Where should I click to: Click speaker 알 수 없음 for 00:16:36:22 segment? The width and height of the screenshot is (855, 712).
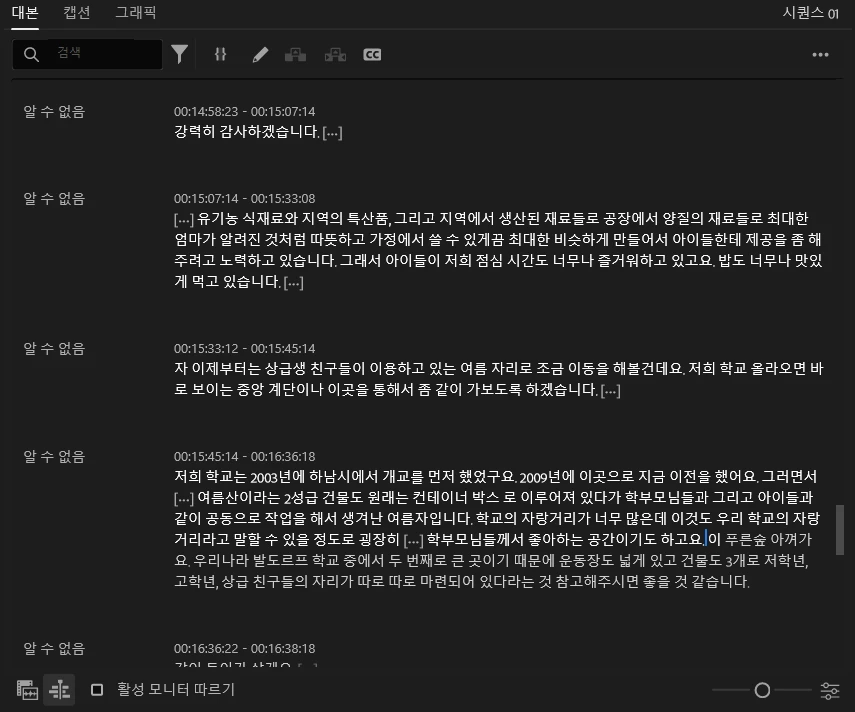tap(54, 649)
